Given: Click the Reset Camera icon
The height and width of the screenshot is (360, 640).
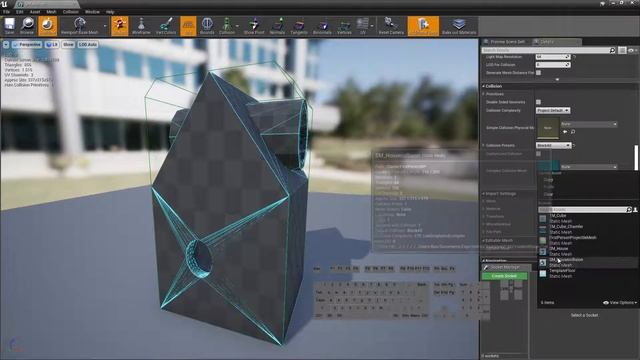Looking at the screenshot, I should (x=391, y=26).
